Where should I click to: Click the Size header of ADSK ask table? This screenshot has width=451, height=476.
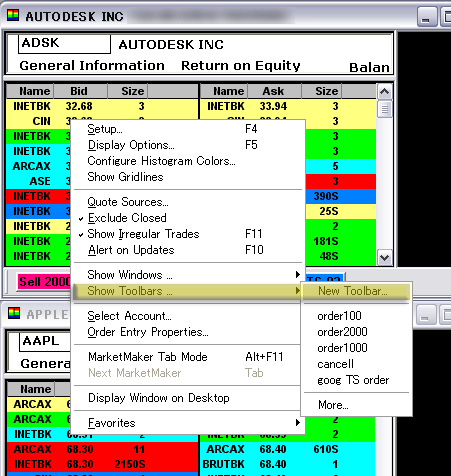pos(322,91)
